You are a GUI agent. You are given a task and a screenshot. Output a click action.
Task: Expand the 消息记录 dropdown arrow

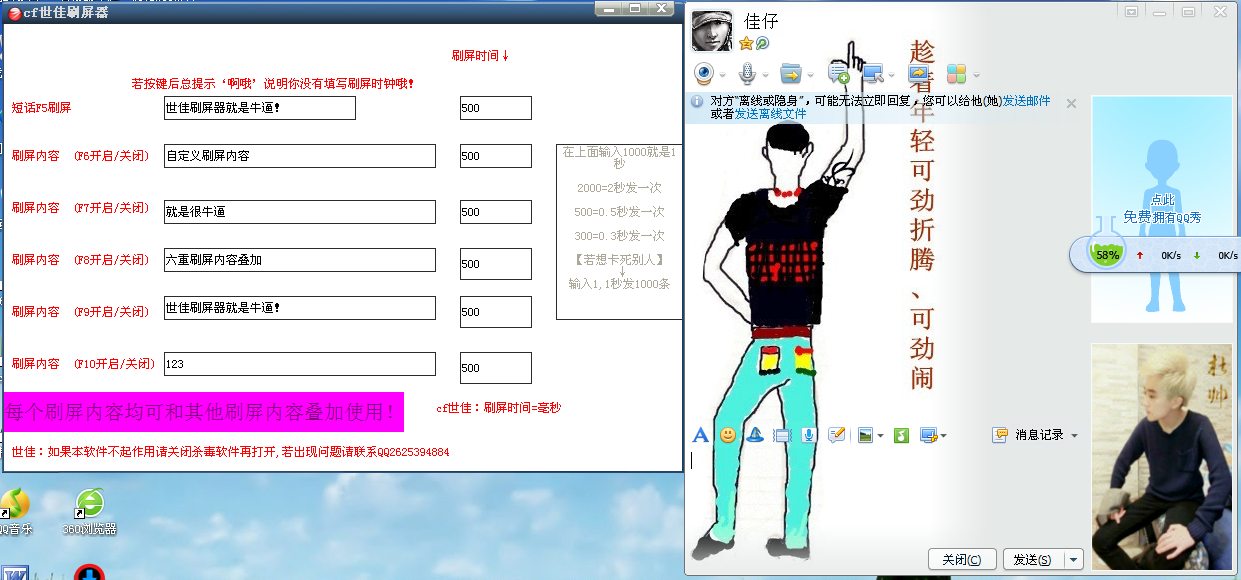coord(1075,436)
